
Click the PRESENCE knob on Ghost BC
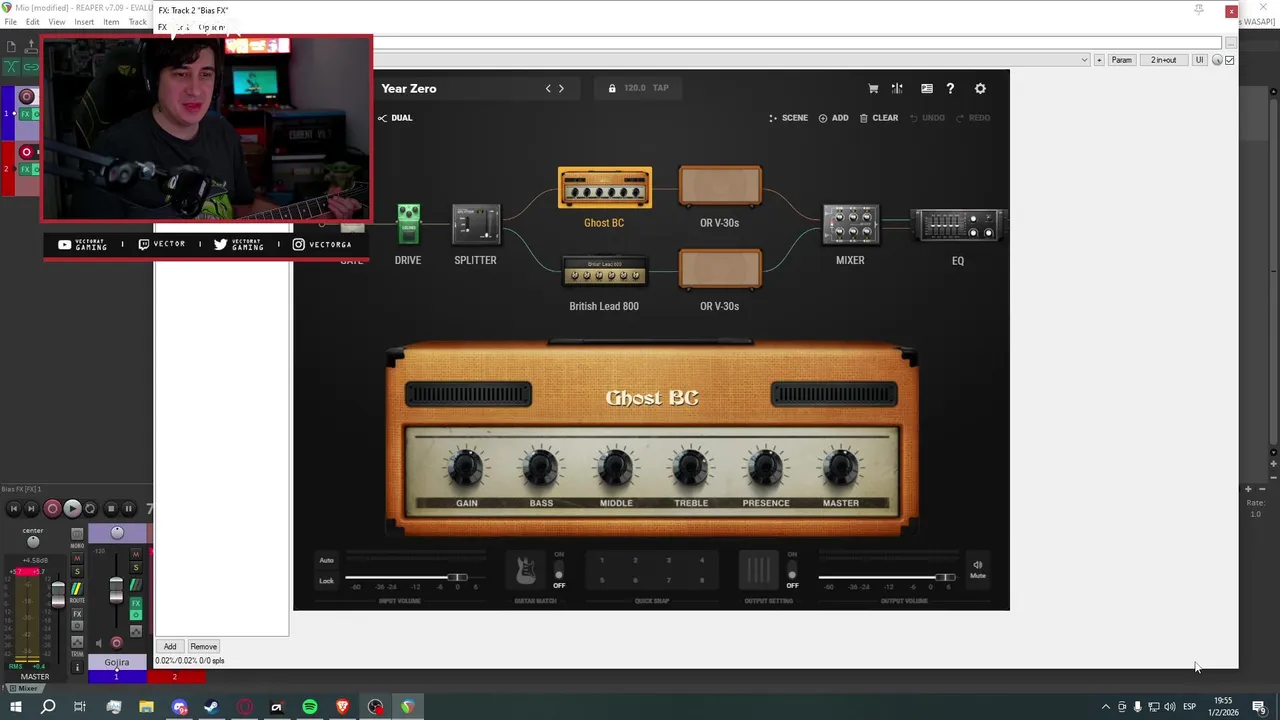[x=766, y=467]
